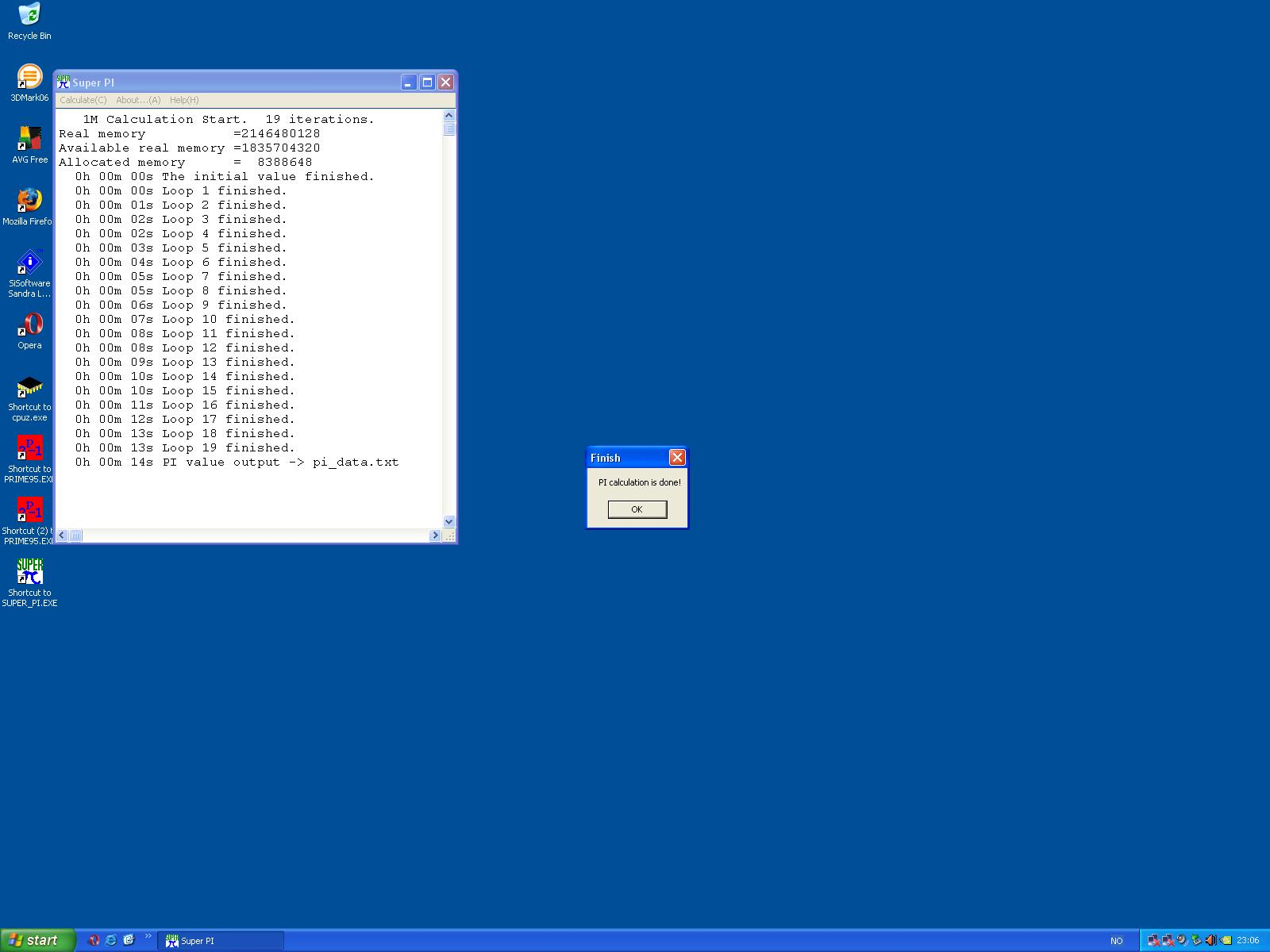Click the '1M Calculation Start. 19 iterations.' line

click(229, 120)
